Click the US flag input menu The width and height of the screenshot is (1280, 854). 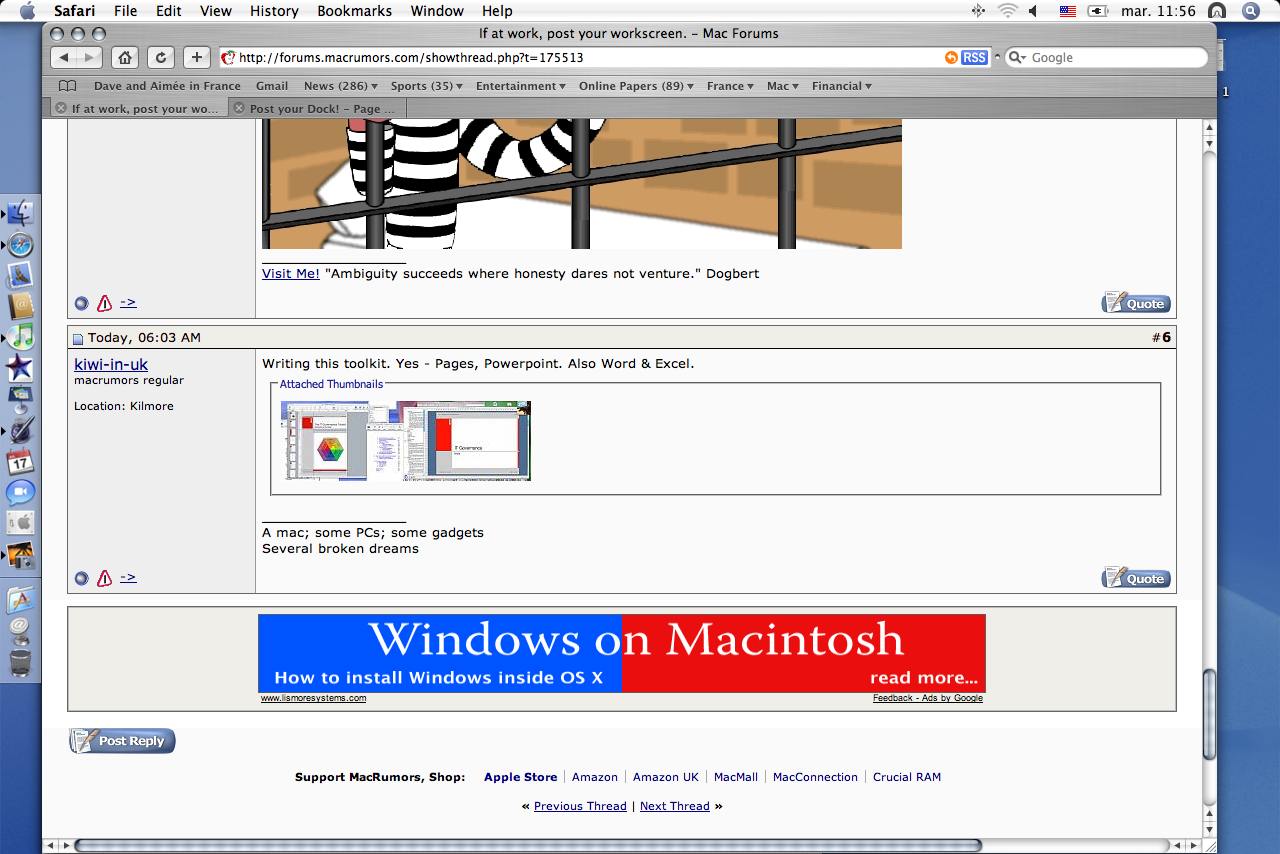1067,11
